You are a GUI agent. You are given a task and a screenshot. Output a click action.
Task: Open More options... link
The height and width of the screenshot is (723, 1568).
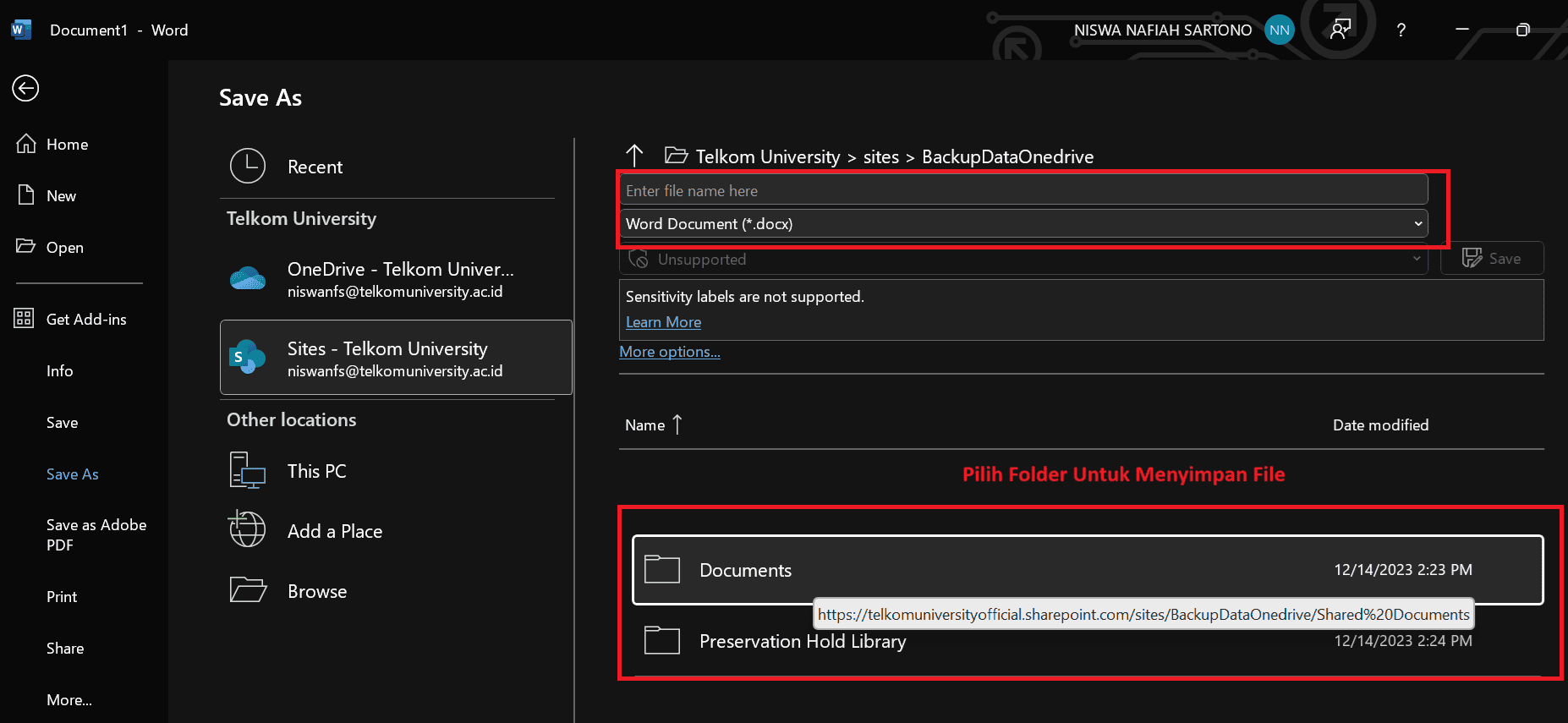pyautogui.click(x=670, y=352)
